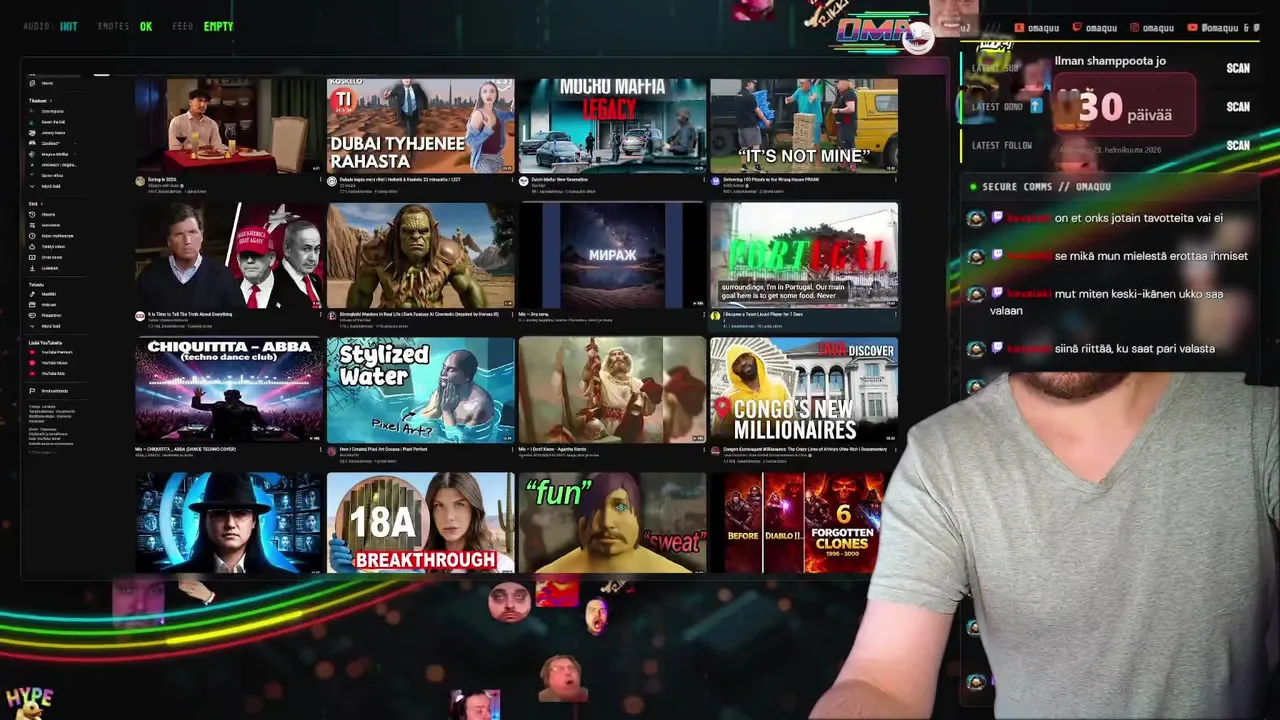Viewport: 1280px width, 720px height.
Task: Open the МИРАЖ mix thumbnail
Action: [612, 256]
